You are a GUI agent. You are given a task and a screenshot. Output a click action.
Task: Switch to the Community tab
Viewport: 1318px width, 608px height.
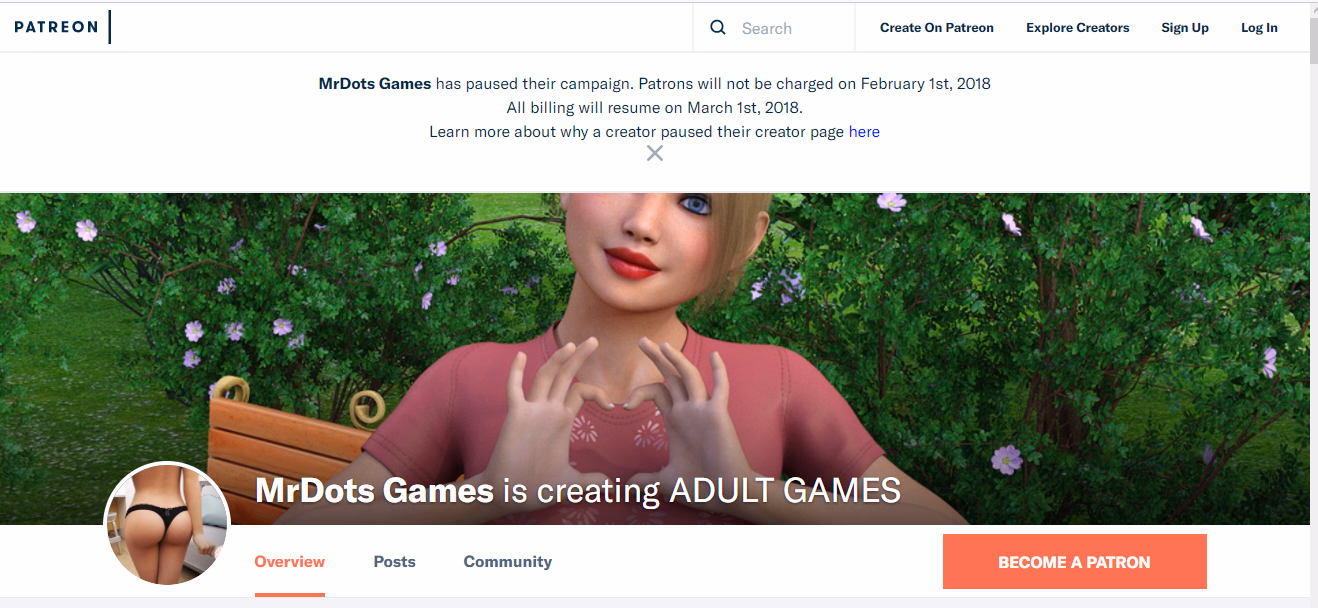(x=508, y=562)
